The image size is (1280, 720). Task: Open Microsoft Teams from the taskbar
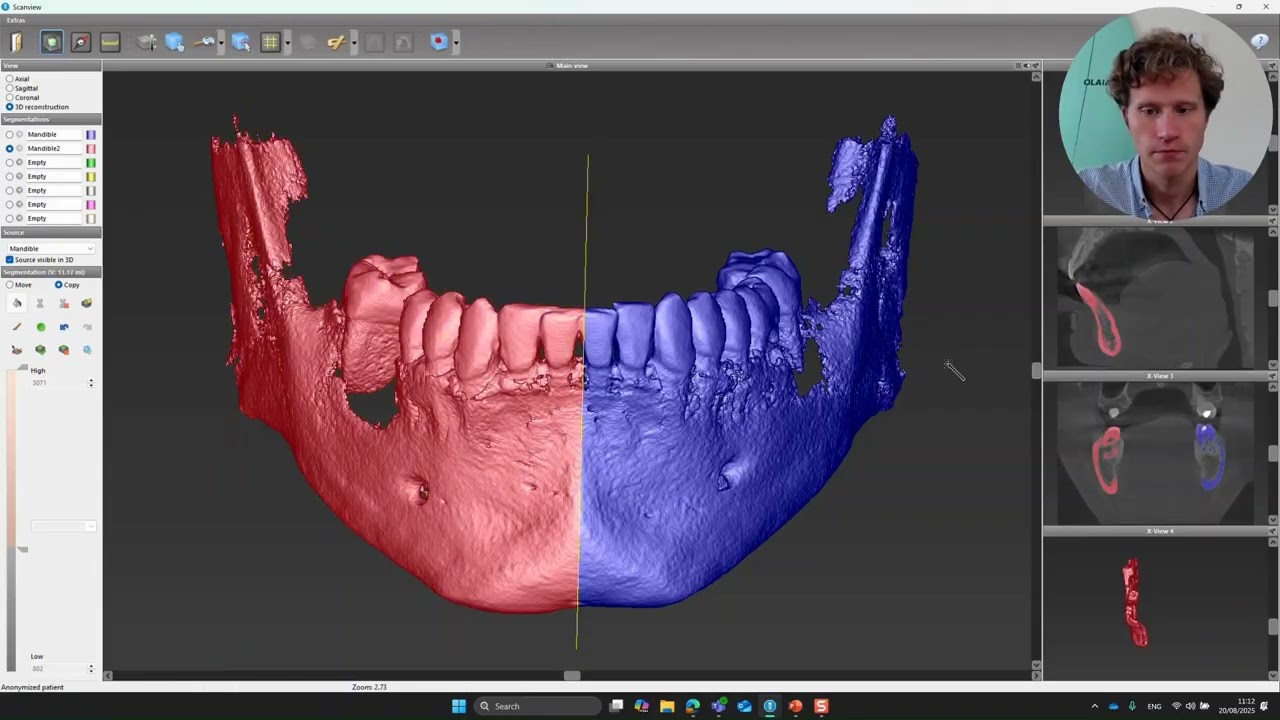[x=719, y=706]
